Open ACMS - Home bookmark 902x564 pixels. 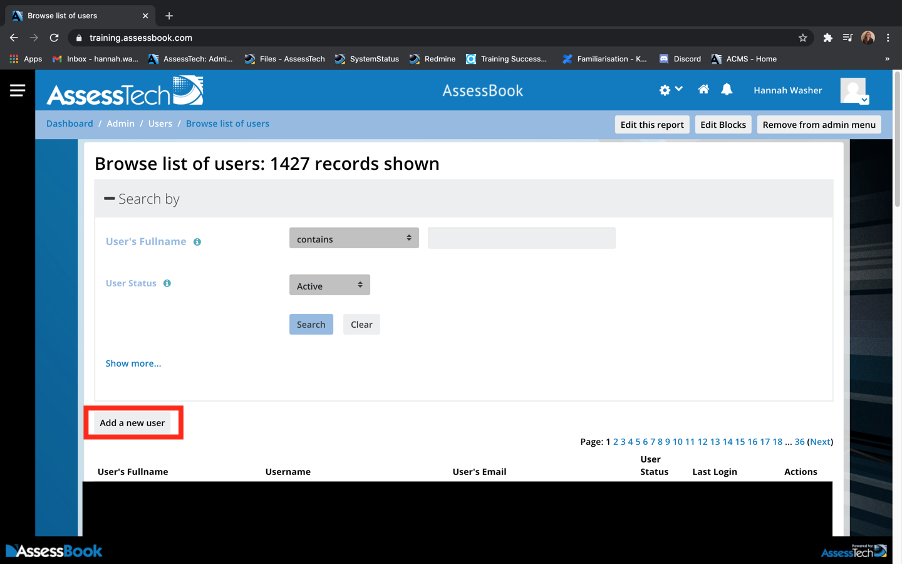(744, 59)
